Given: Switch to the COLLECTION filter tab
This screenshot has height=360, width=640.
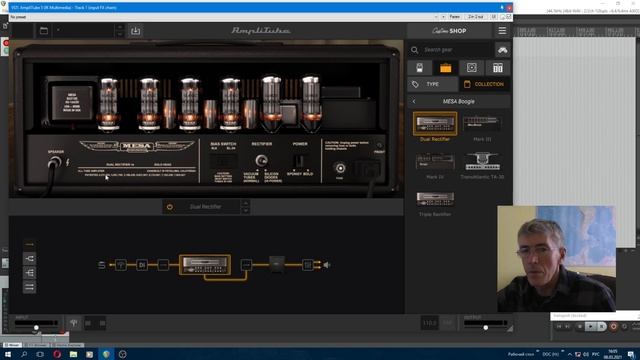Looking at the screenshot, I should (x=484, y=84).
